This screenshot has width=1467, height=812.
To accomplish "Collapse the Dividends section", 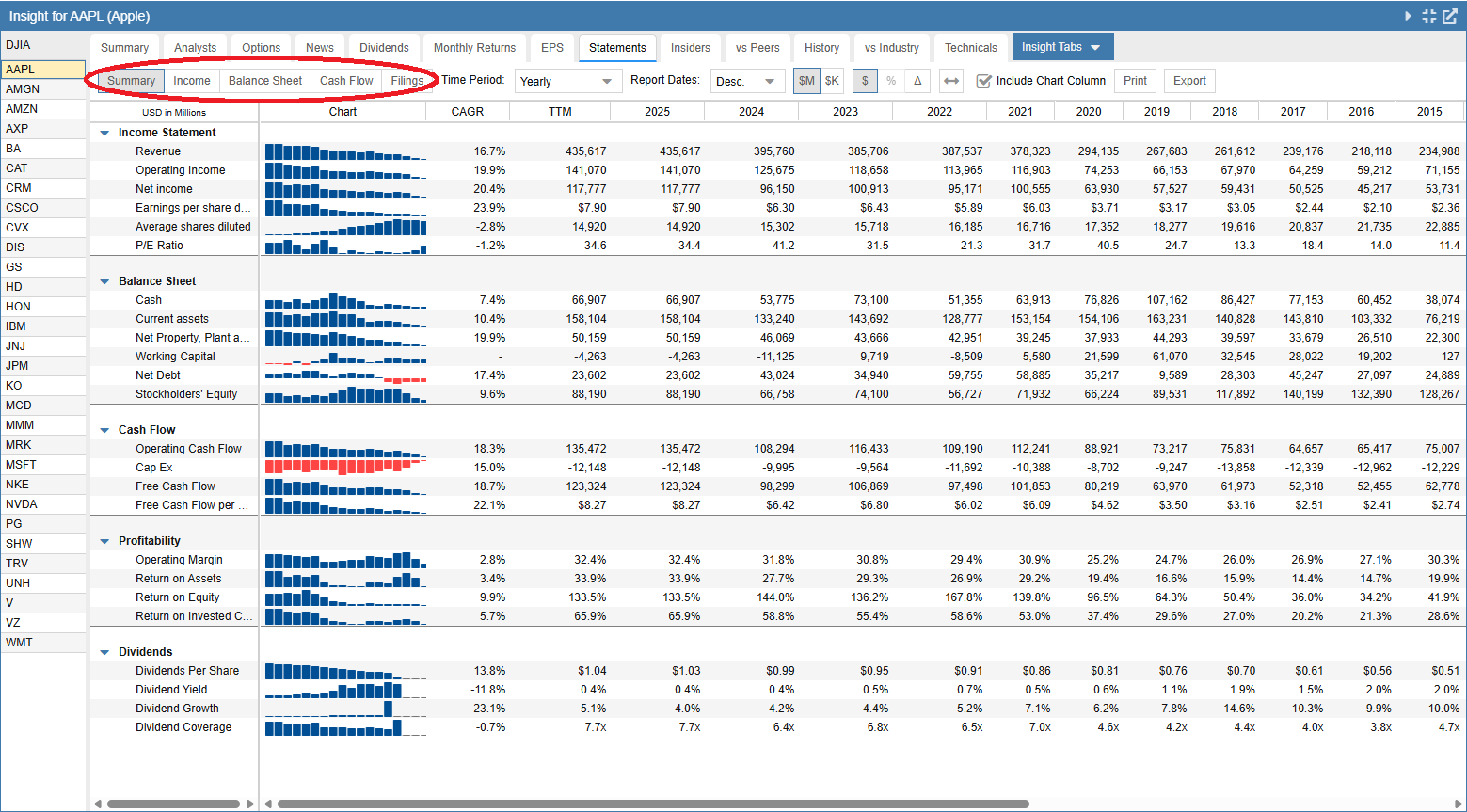I will pos(104,652).
